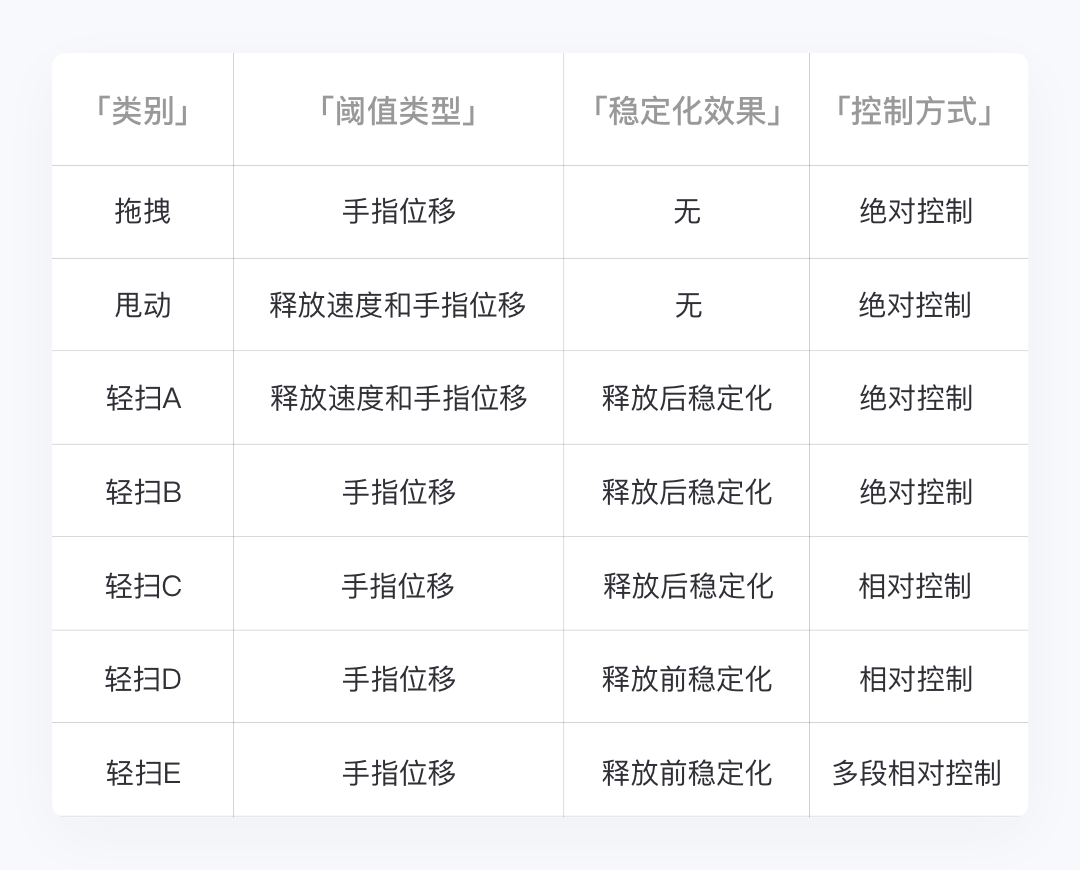
Task: Click the 轻扫B row label
Action: pos(143,492)
